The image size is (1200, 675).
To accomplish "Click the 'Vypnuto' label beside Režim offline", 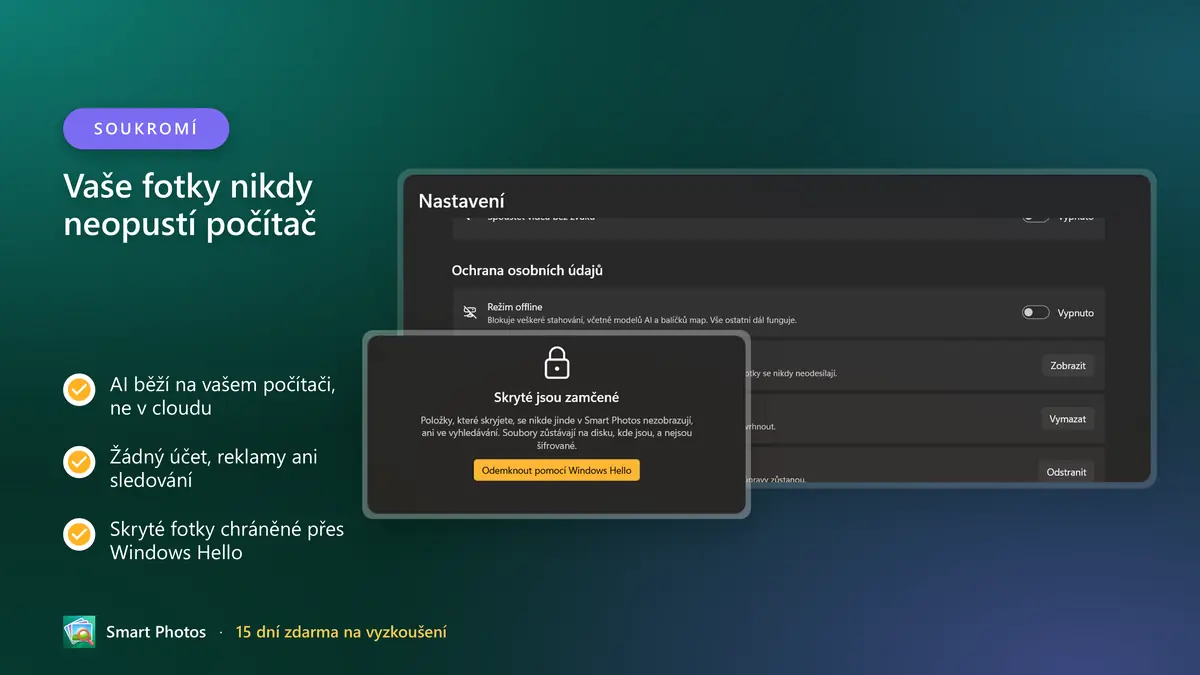I will [x=1076, y=313].
